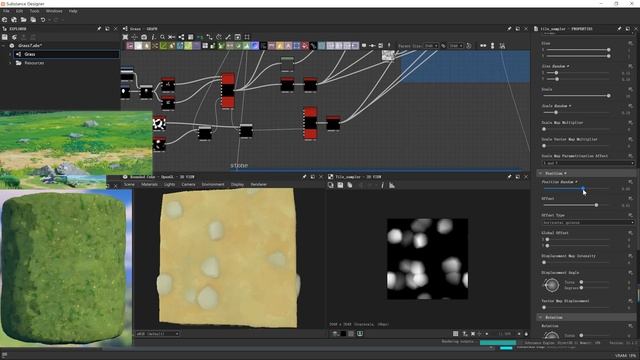Image resolution: width=640 pixels, height=360 pixels.
Task: Open the Scale Map Parametrization Affect dropdown
Action: click(588, 163)
